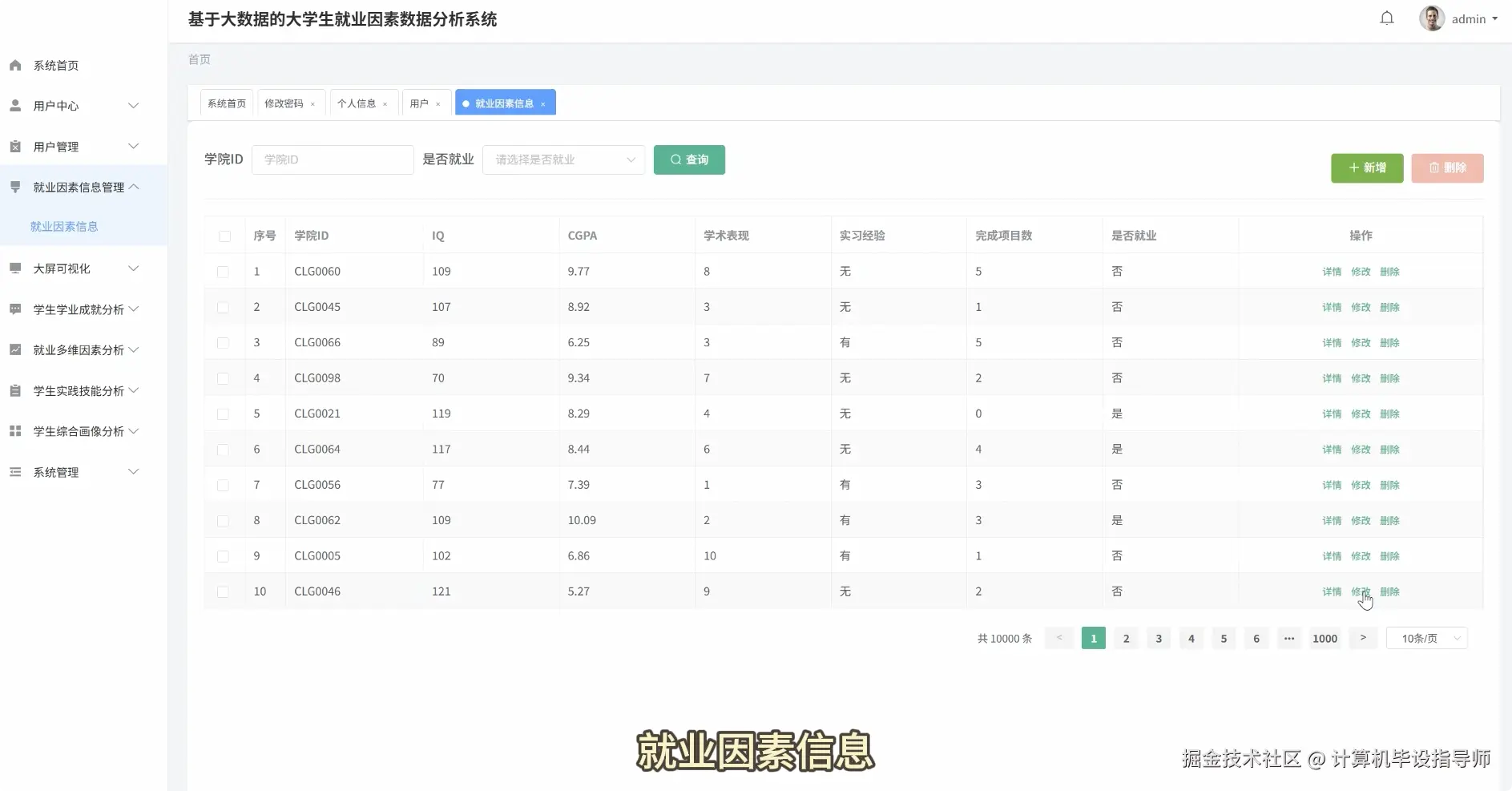Go to the next page arrow
This screenshot has height=791, width=1512.
point(1363,638)
